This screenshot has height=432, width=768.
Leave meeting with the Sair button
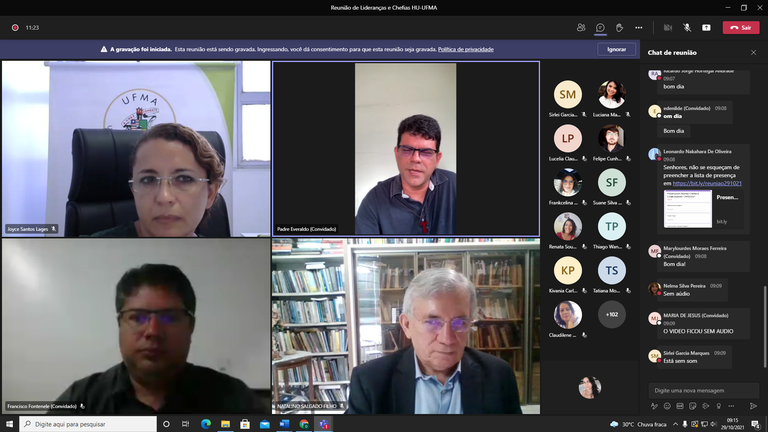pos(741,28)
